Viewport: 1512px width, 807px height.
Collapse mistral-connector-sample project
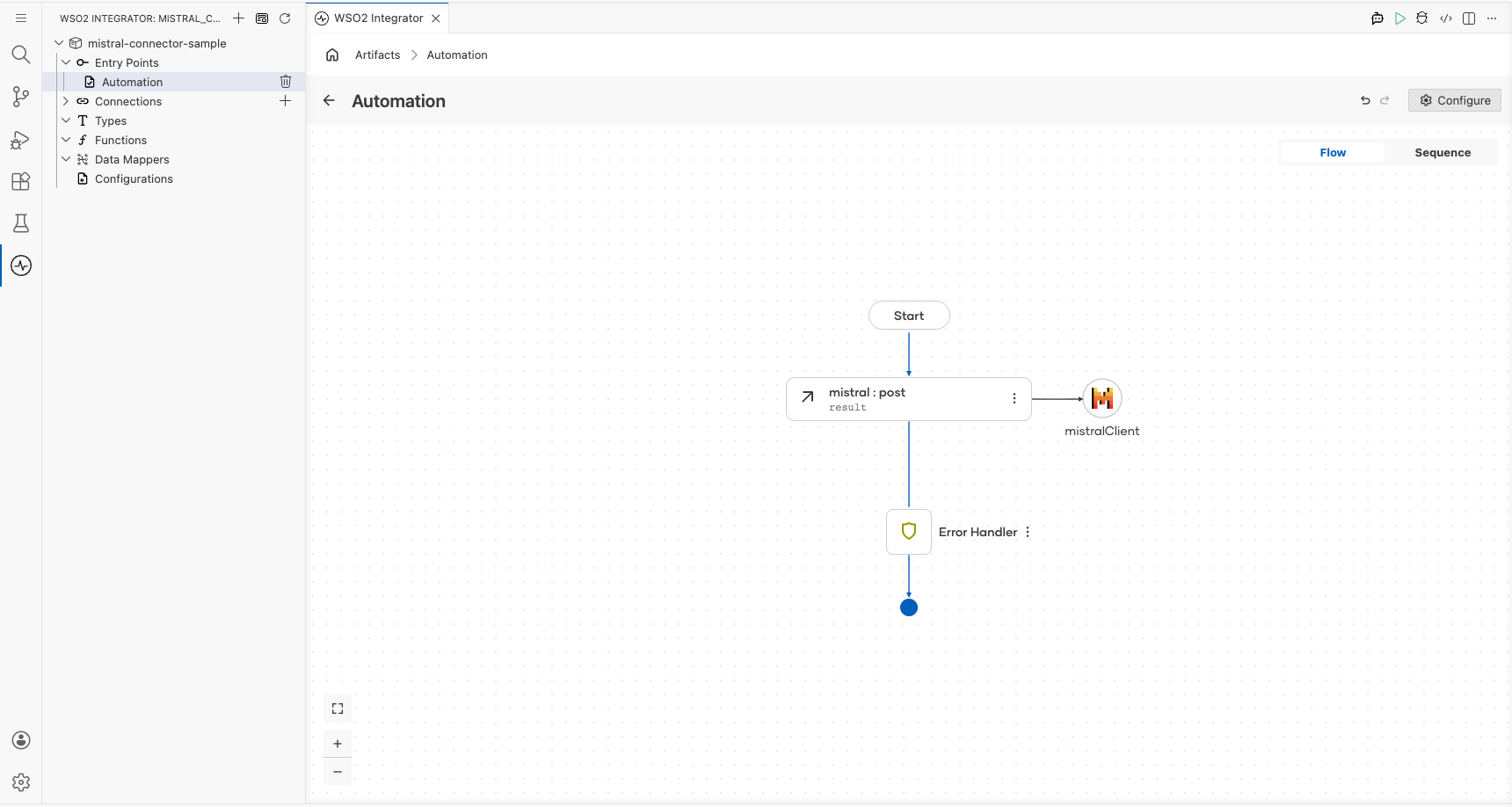(x=59, y=43)
